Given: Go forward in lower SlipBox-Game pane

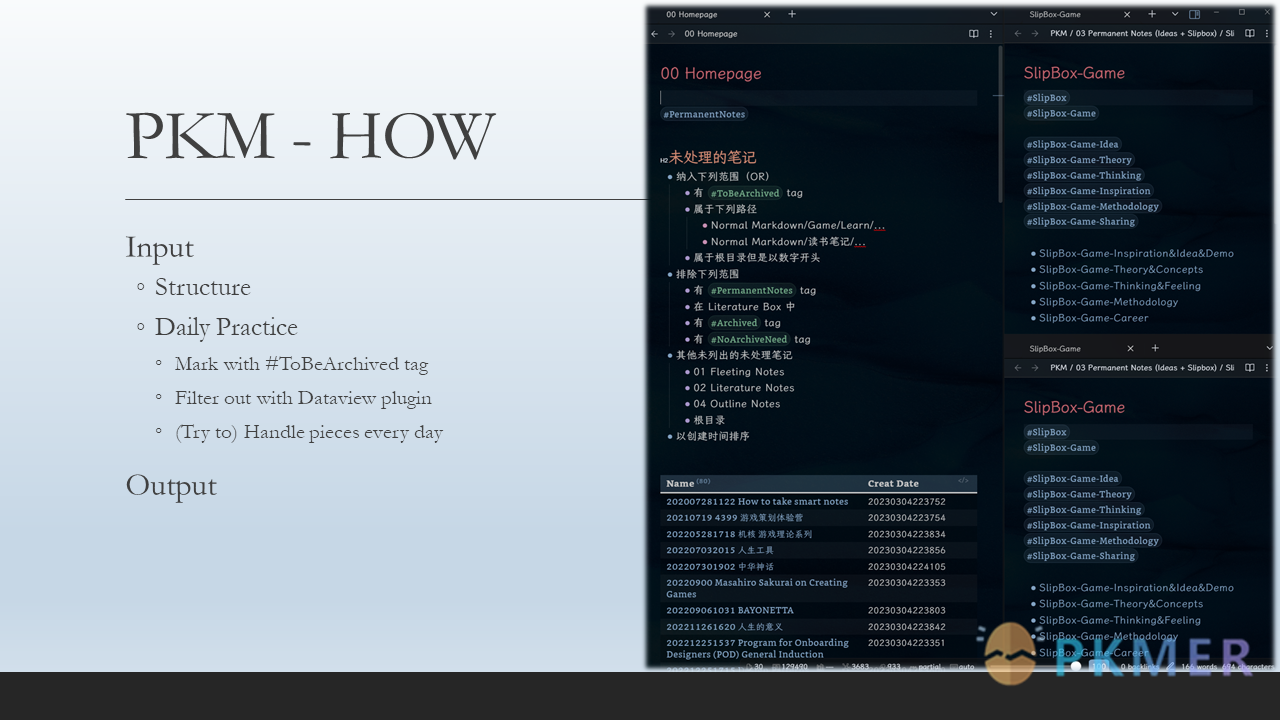Looking at the screenshot, I should (x=1035, y=368).
